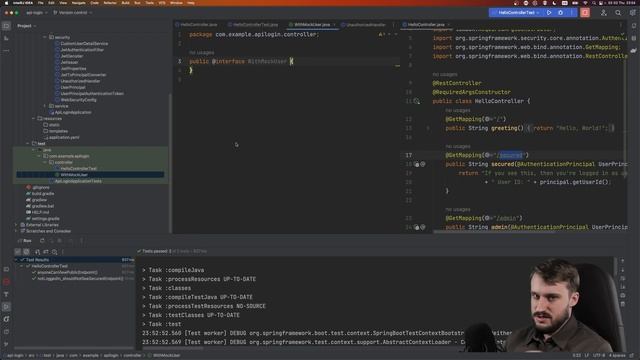Viewport: 640px width, 360px height.
Task: Stop the running process with red button
Action: coord(585,13)
